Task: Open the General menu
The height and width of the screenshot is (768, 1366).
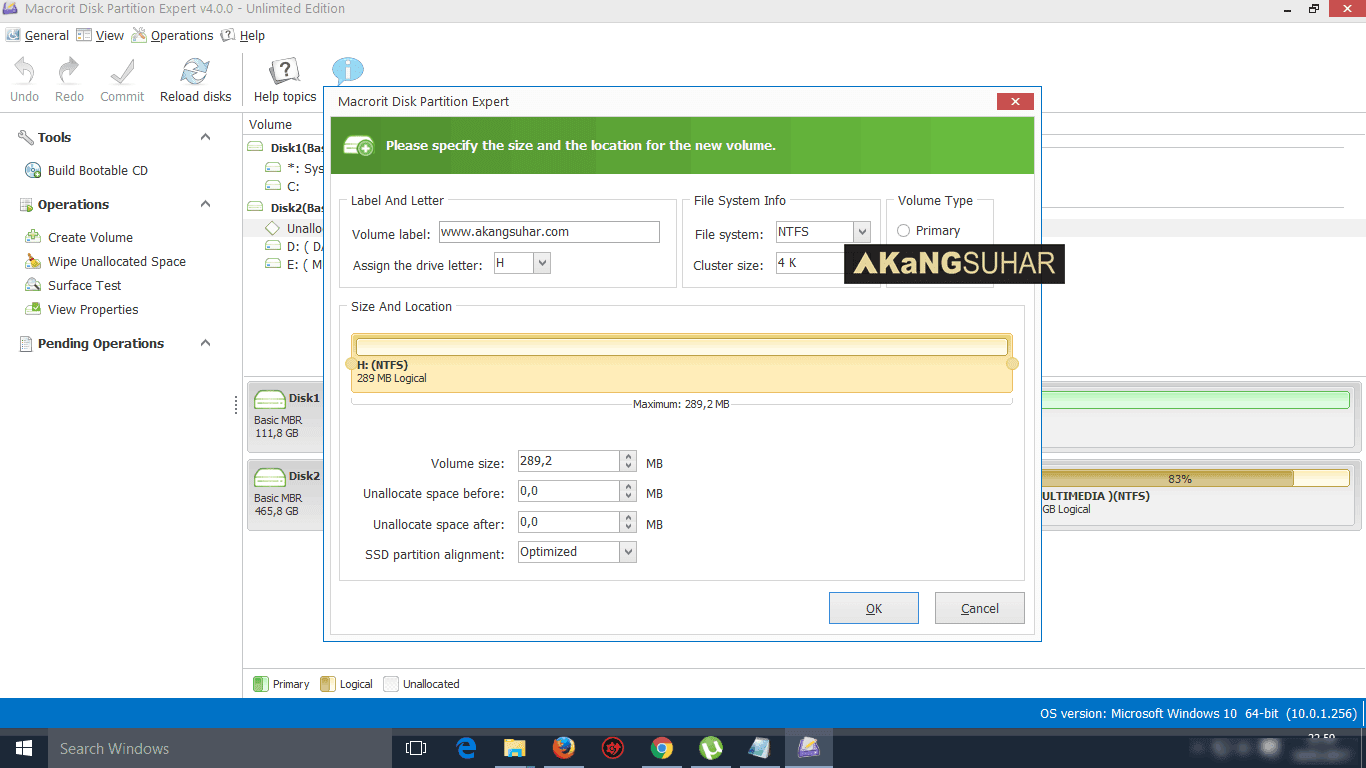Action: click(x=38, y=35)
